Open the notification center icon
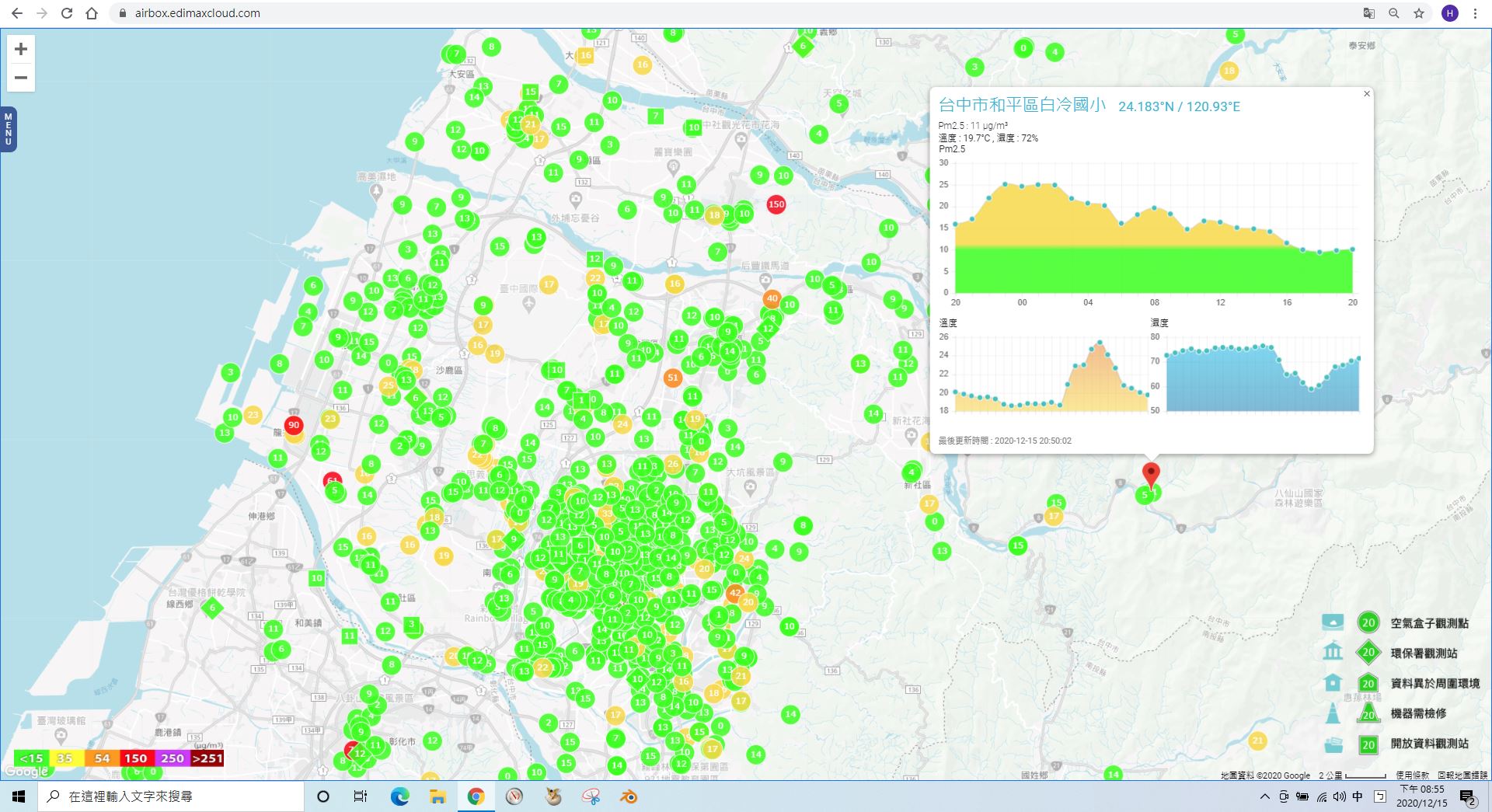The image size is (1492, 812). point(1468,797)
